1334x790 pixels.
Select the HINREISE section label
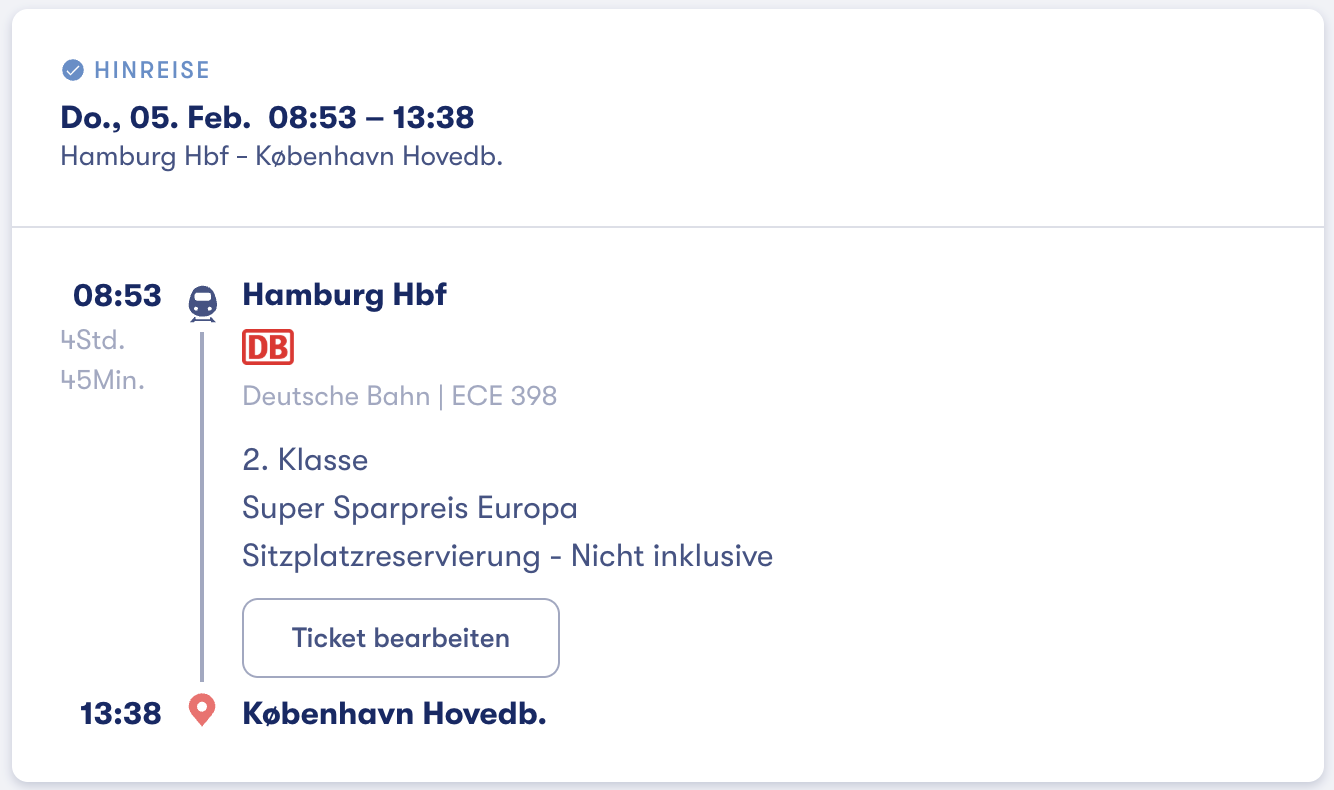coord(152,70)
